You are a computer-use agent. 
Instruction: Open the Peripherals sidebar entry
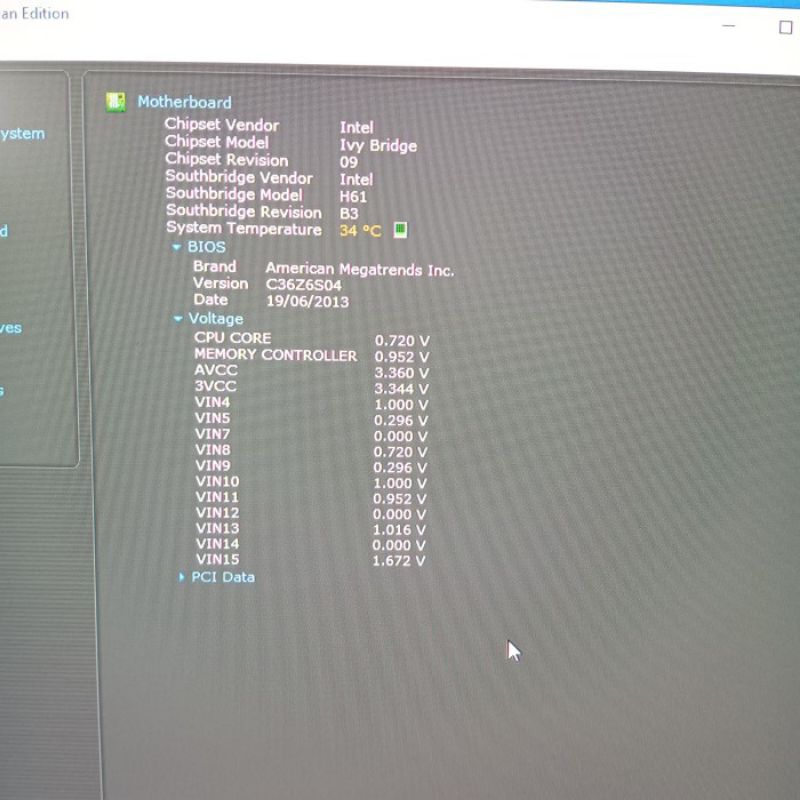click(2, 391)
